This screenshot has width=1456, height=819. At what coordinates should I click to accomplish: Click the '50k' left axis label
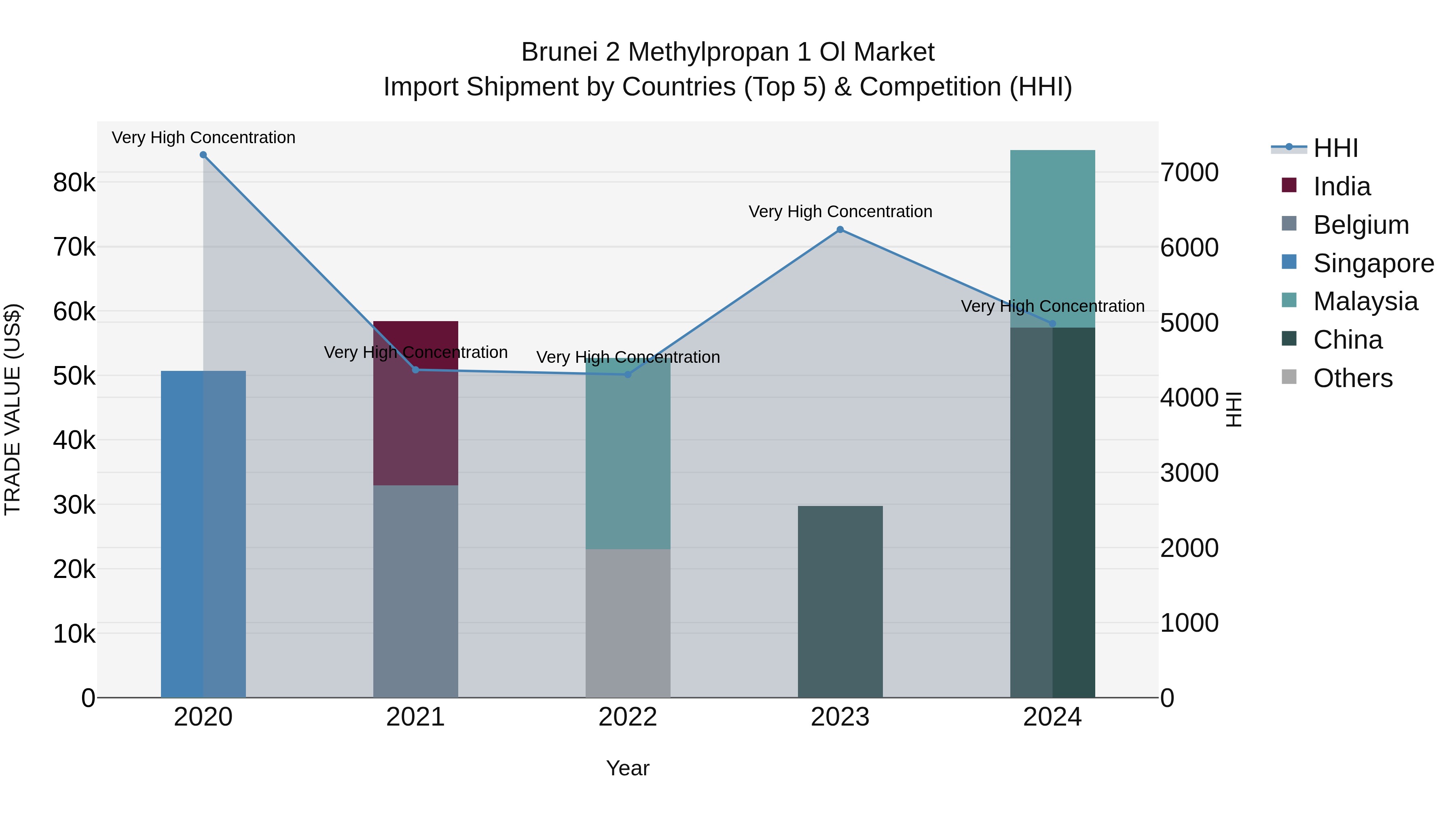[74, 377]
